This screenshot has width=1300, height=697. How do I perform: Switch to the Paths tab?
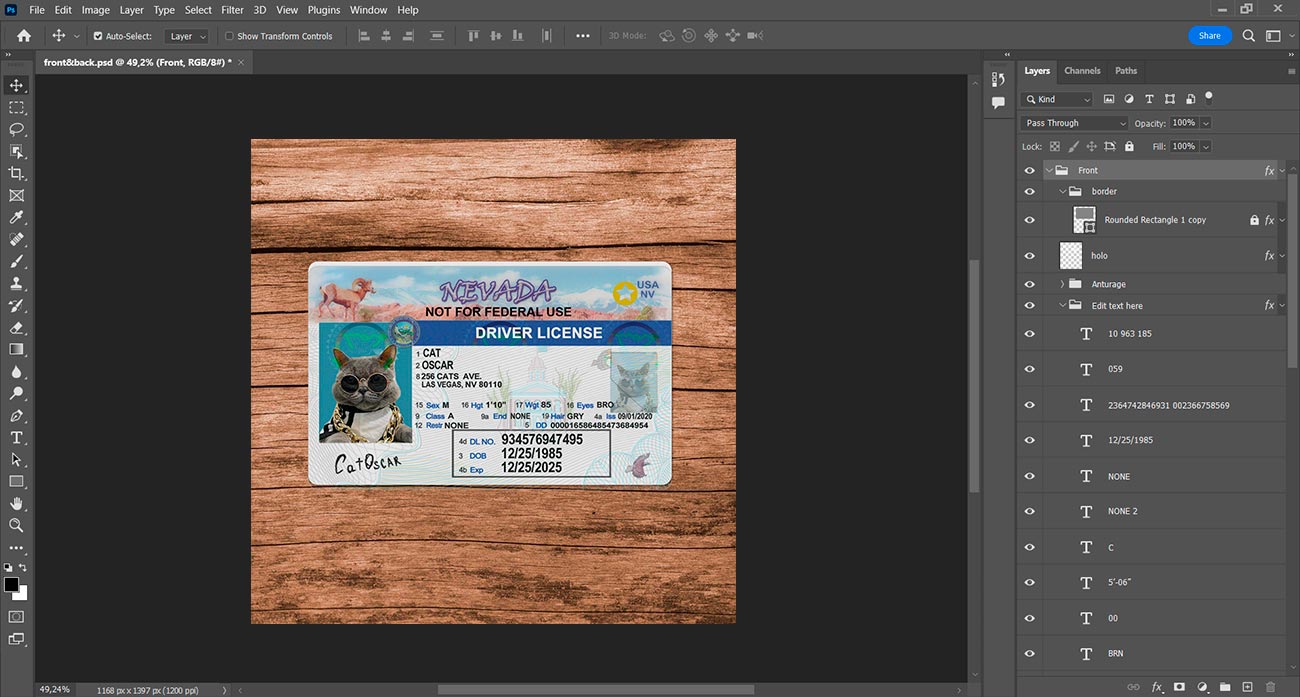[1126, 71]
